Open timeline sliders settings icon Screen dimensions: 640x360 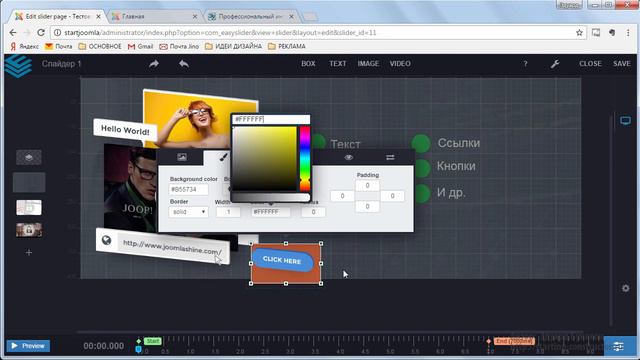click(x=619, y=346)
